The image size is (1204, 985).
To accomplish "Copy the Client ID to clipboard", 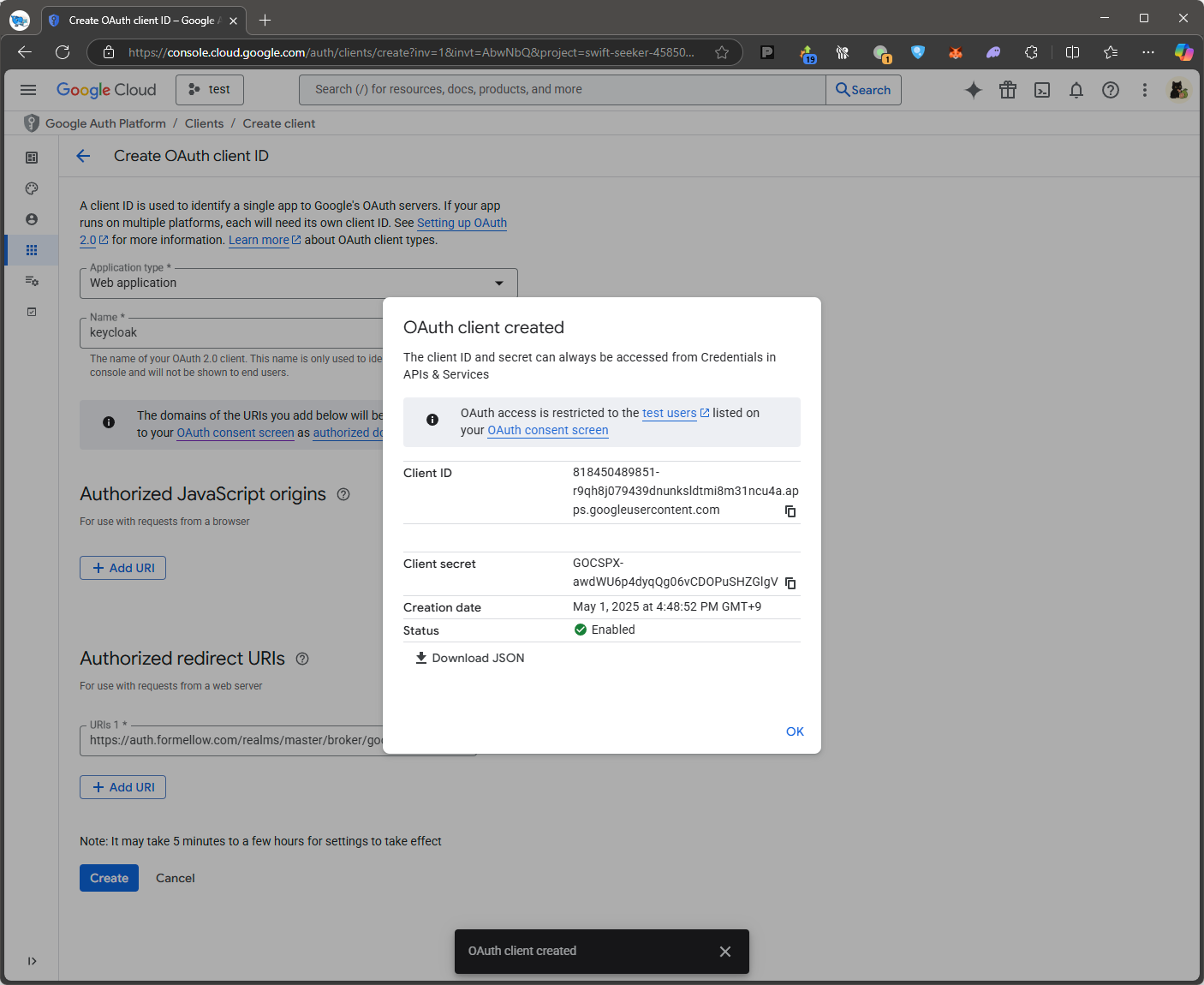I will click(790, 511).
